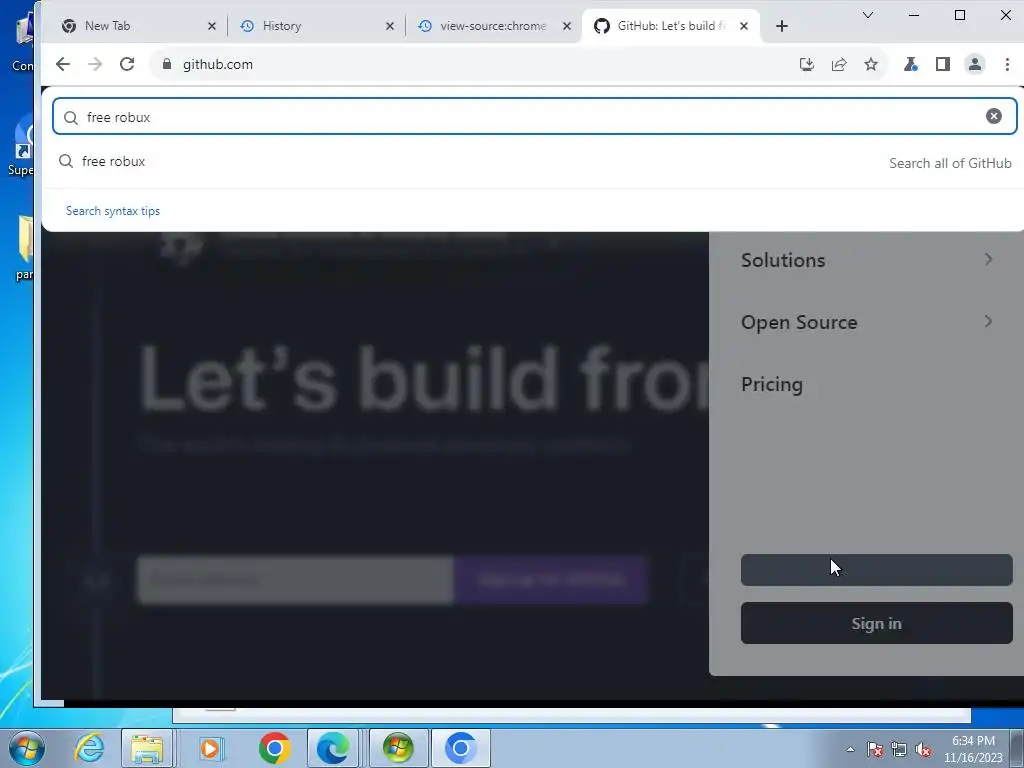Expand the Open Source menu item
This screenshot has height=768, width=1024.
pos(867,322)
